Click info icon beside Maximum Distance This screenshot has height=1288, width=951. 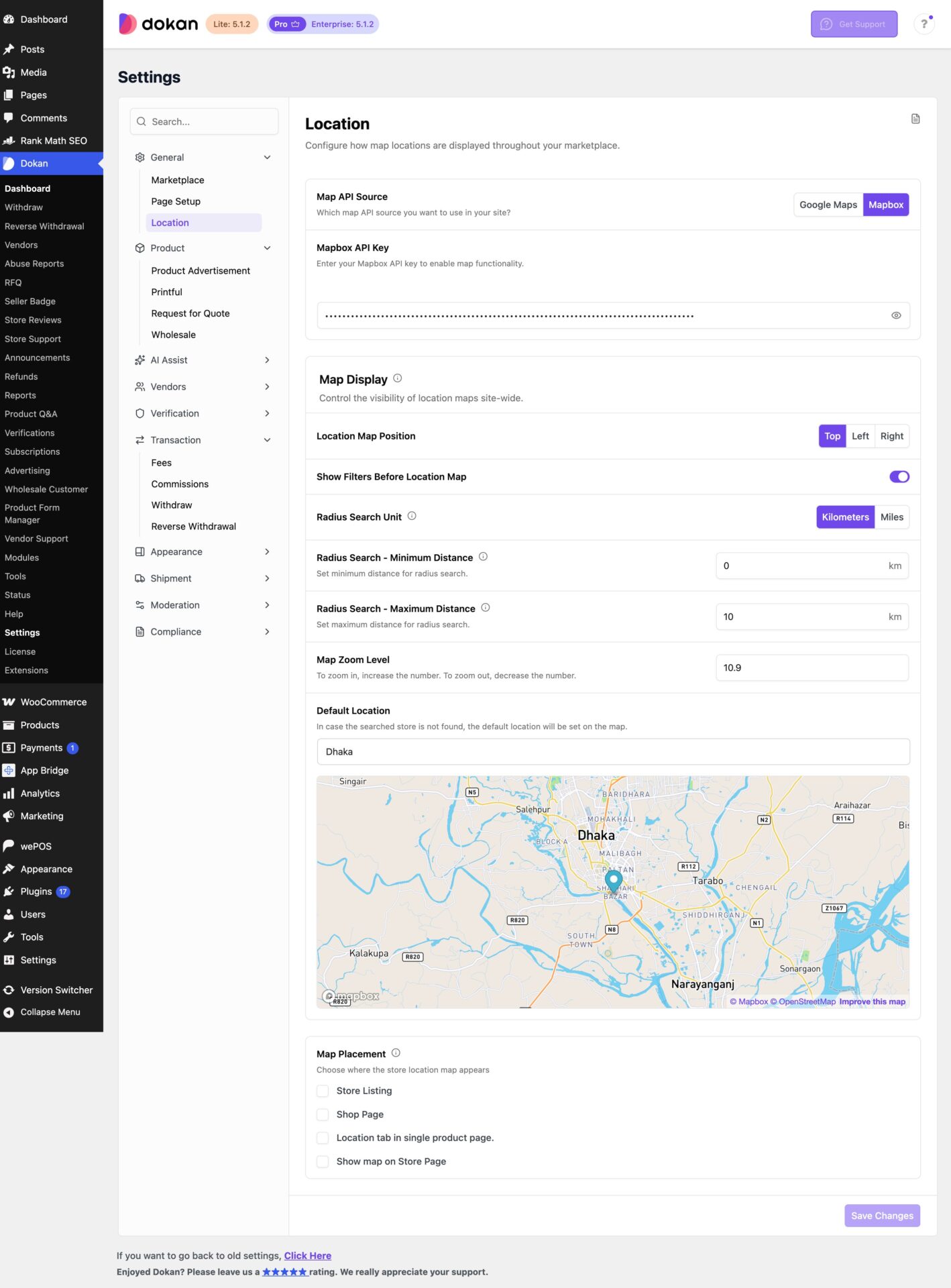coord(486,608)
